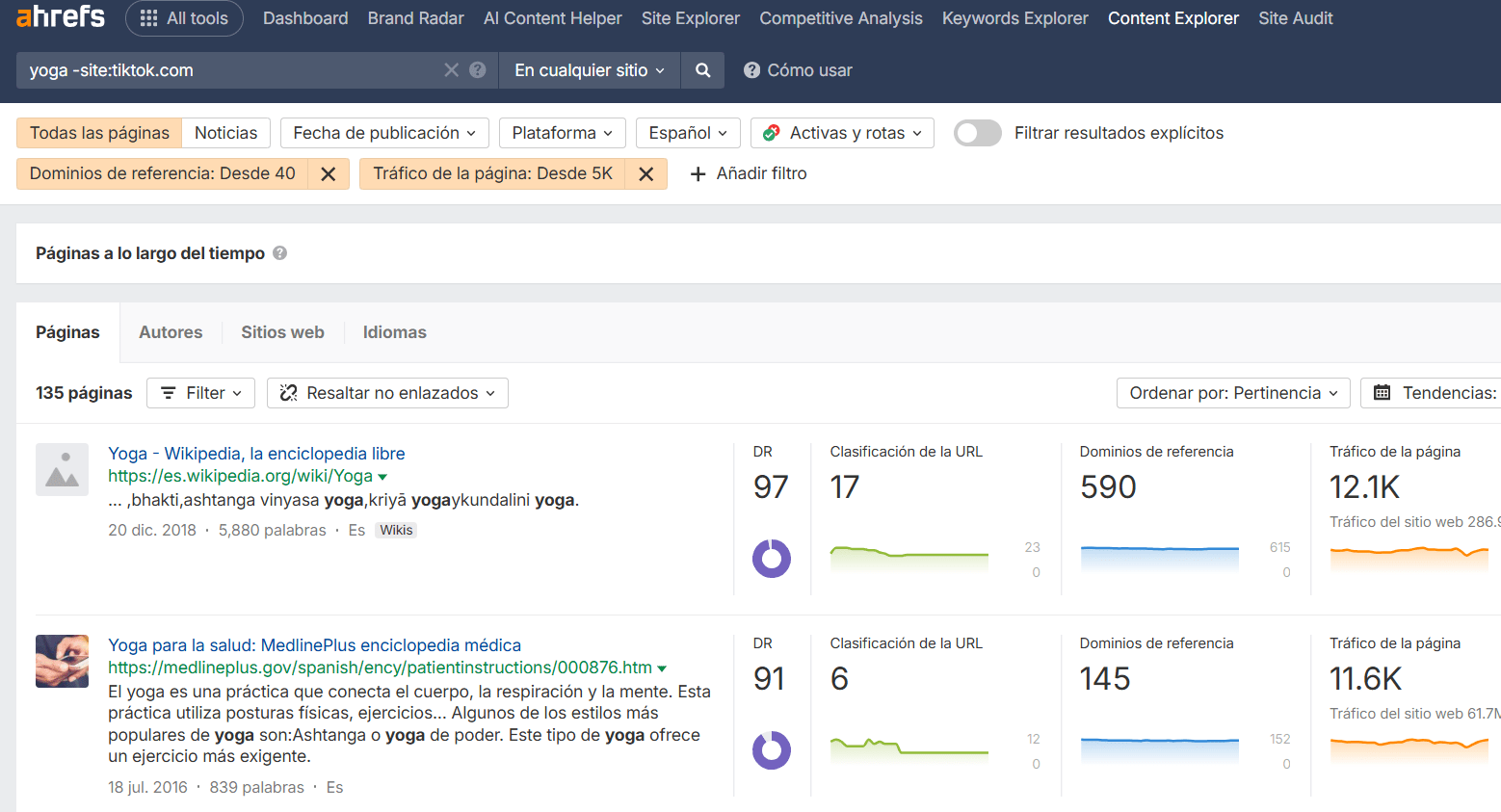Viewport: 1501px width, 812px height.
Task: Open the medlineplus.gov spanish ency URL link
Action: pos(380,668)
